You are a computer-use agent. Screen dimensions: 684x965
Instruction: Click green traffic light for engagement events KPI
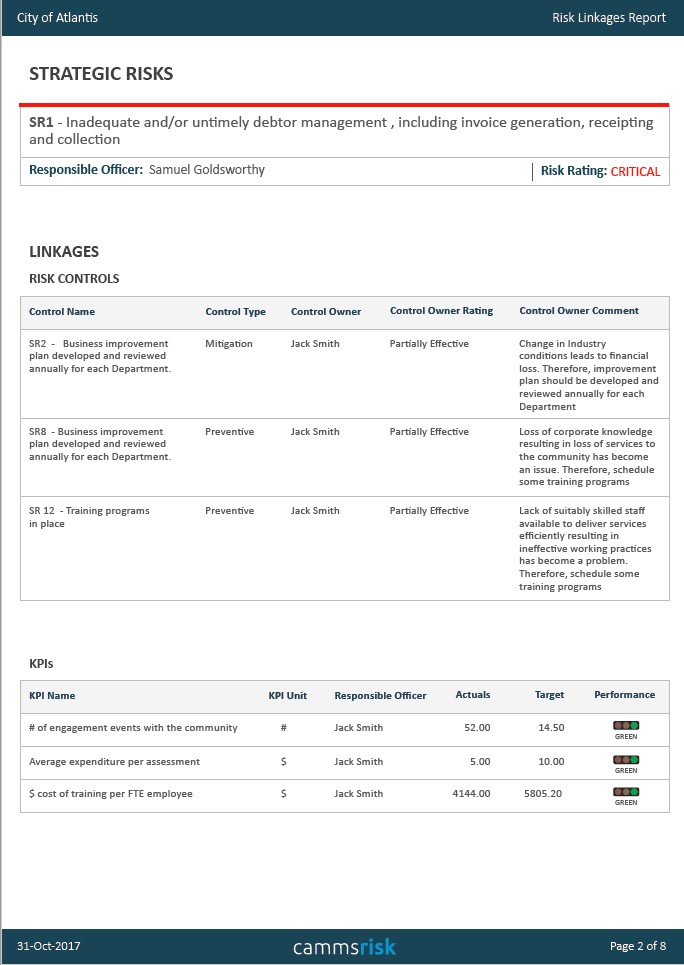coord(626,726)
